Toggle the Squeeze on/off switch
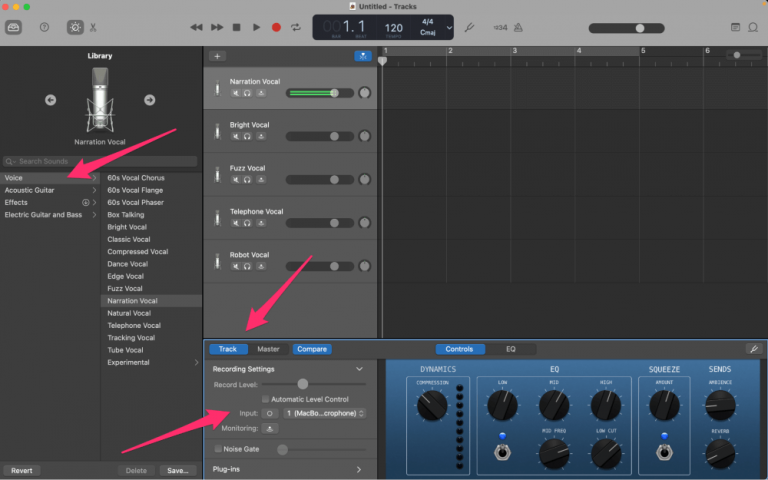 click(664, 452)
